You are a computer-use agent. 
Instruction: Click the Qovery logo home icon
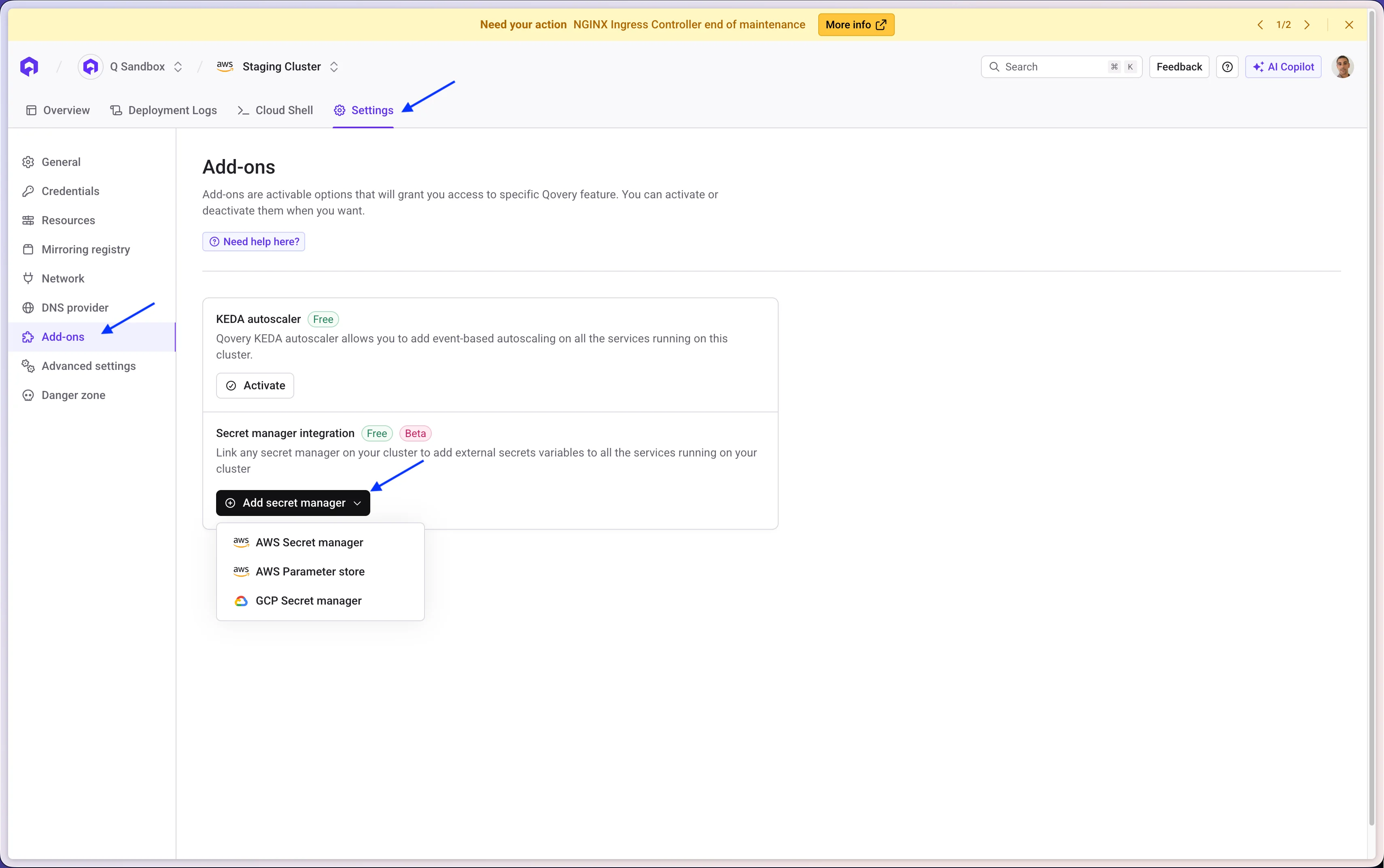[x=29, y=67]
